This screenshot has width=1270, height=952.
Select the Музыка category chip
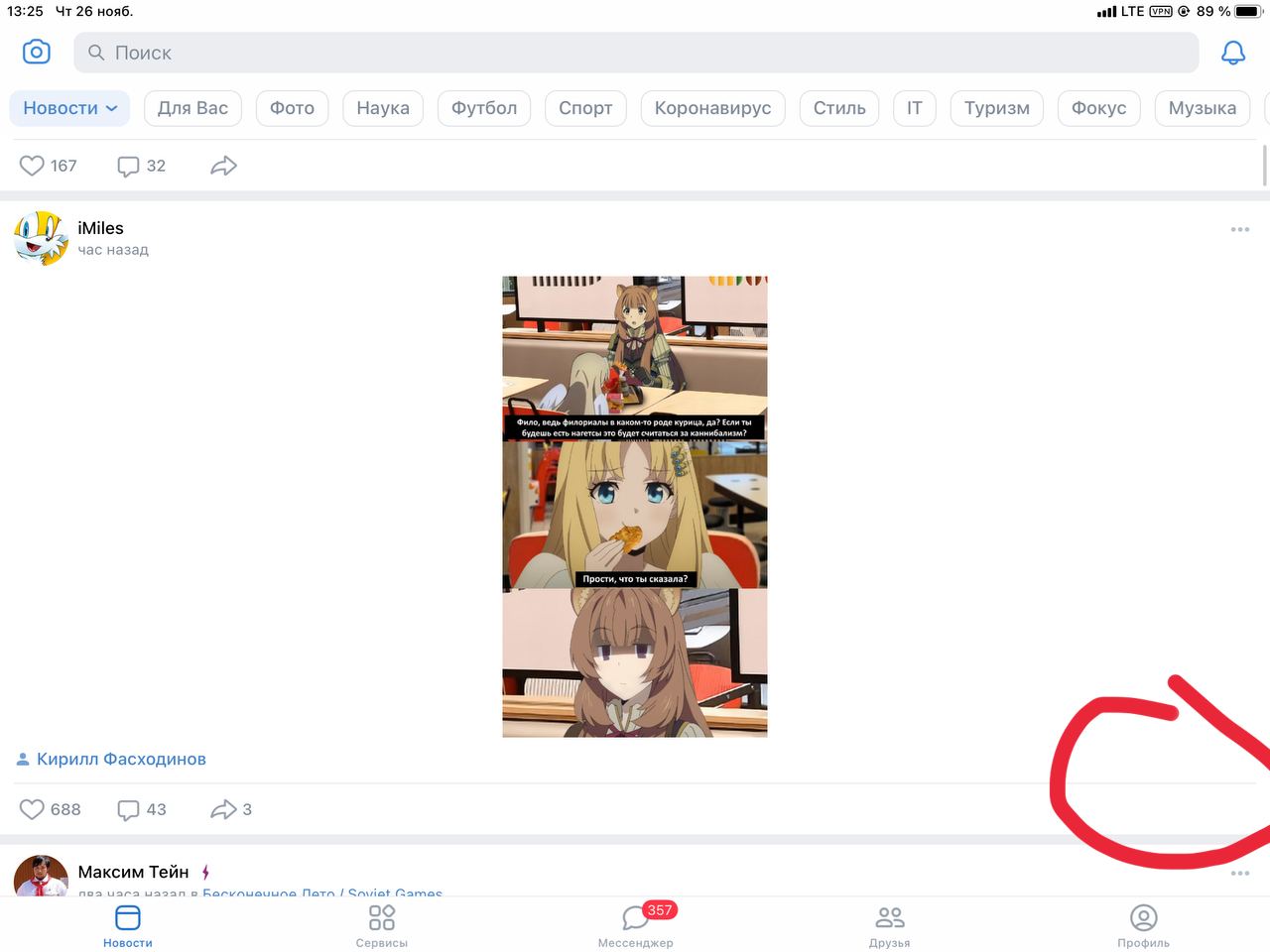pos(1203,108)
